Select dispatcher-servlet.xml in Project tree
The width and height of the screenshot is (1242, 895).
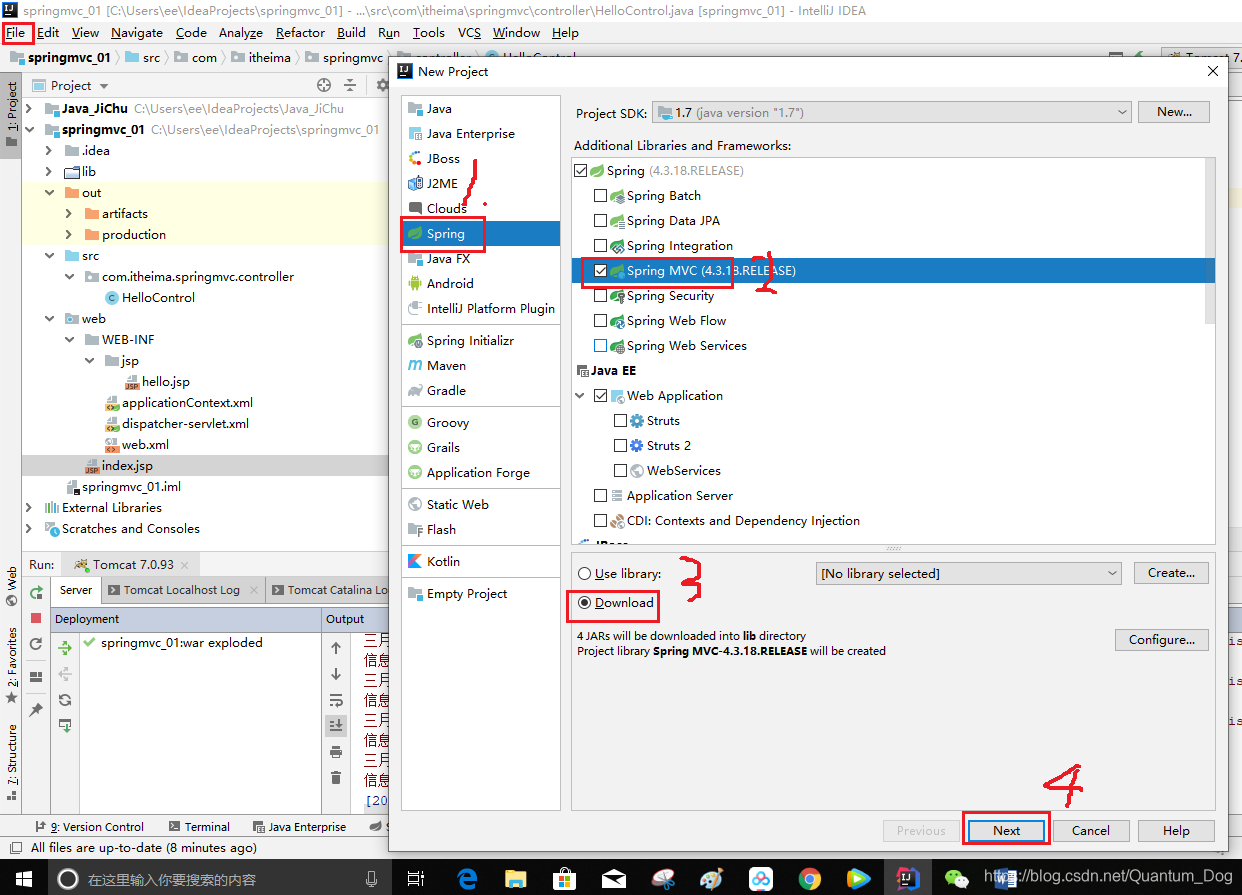185,424
